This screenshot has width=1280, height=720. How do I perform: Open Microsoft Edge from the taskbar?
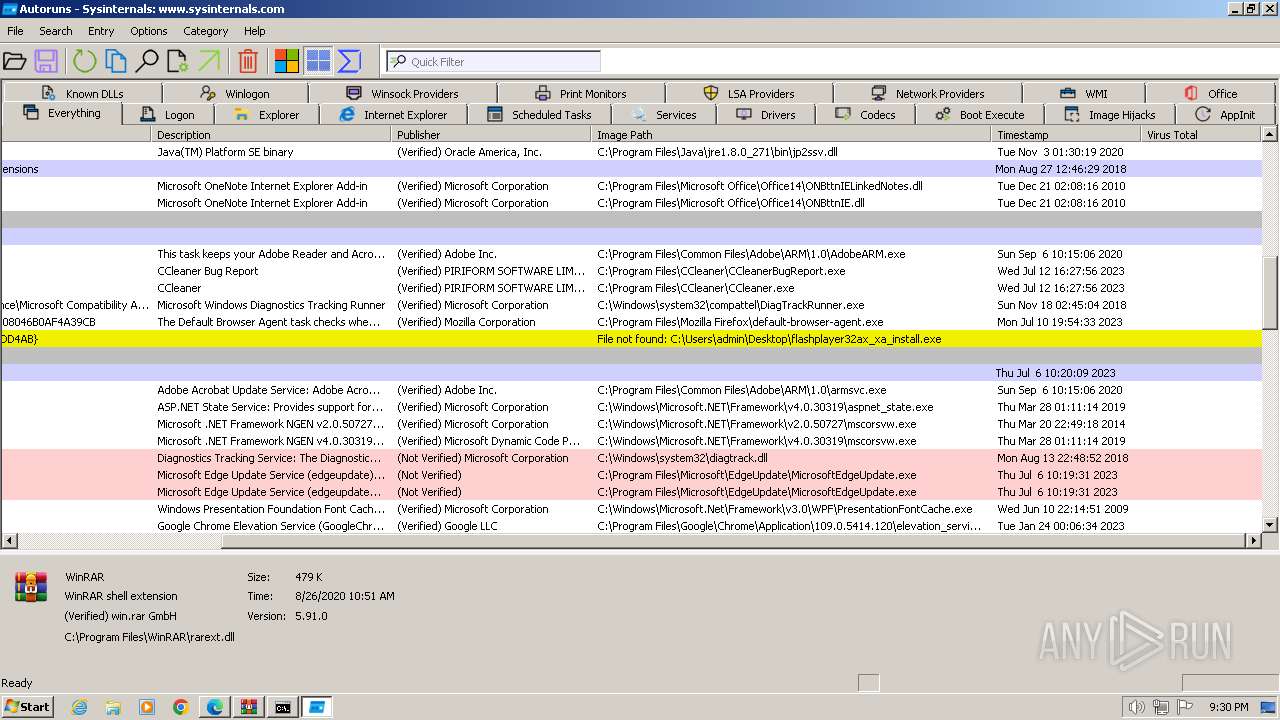click(x=215, y=707)
